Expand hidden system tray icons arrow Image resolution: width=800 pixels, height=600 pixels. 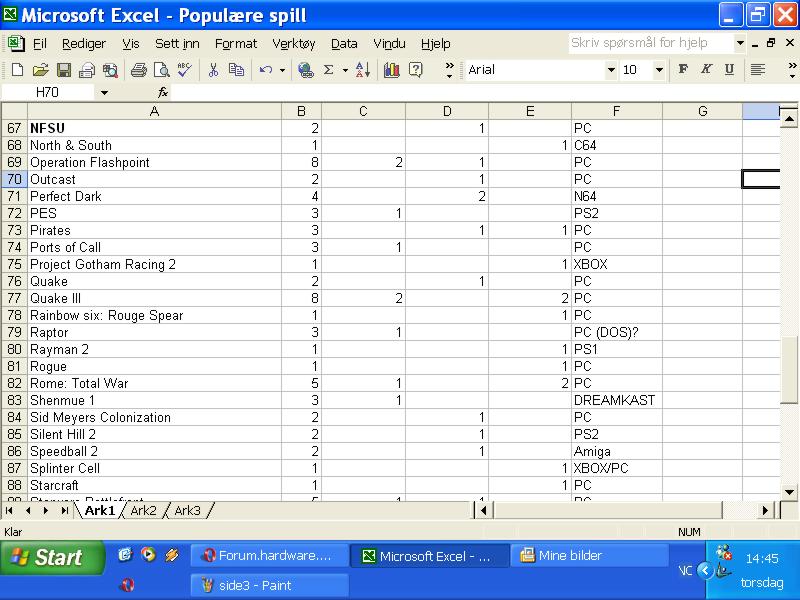tap(705, 570)
